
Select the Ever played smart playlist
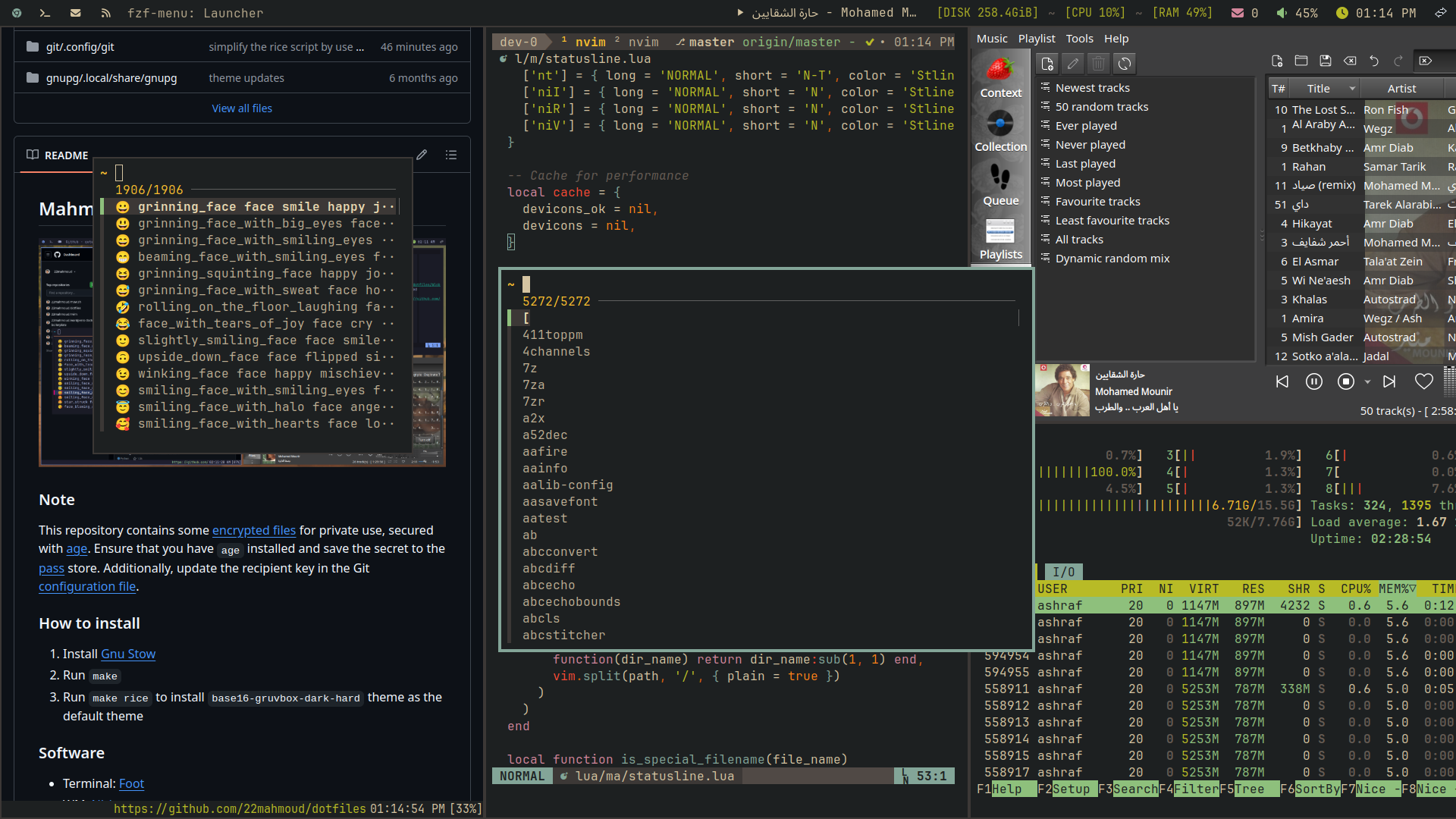pyautogui.click(x=1086, y=126)
